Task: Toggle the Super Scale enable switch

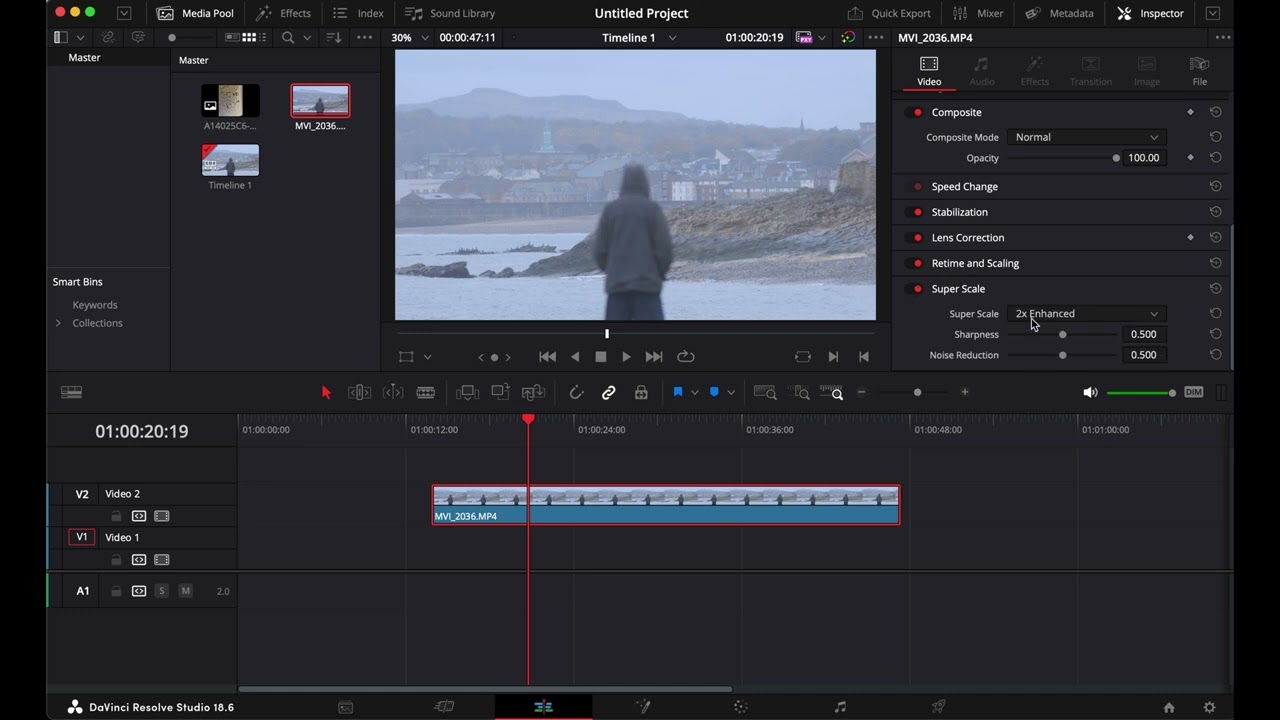Action: [x=917, y=289]
